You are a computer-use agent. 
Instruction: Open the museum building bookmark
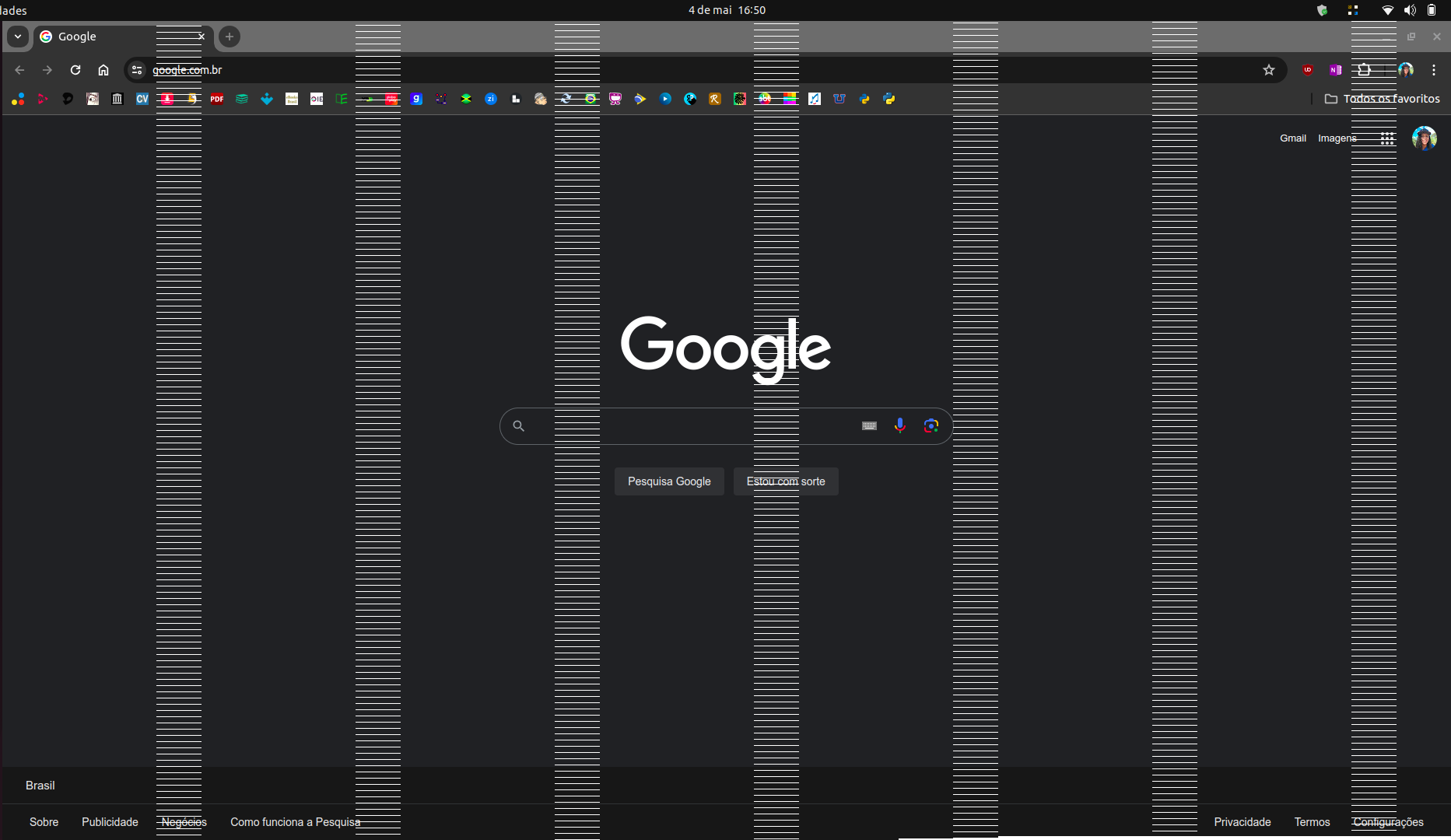117,99
